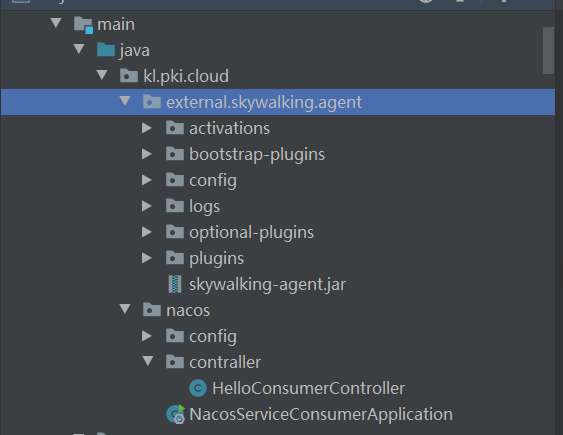Collapse the contraller package arrow
The width and height of the screenshot is (563, 435).
click(x=148, y=361)
